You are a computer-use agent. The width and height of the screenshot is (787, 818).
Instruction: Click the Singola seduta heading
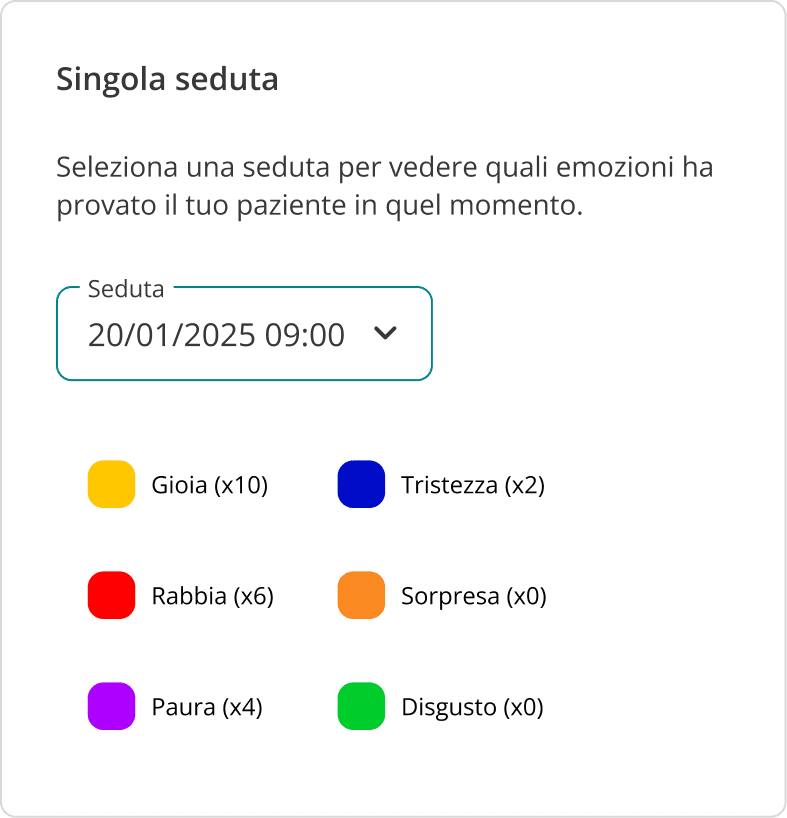point(167,79)
